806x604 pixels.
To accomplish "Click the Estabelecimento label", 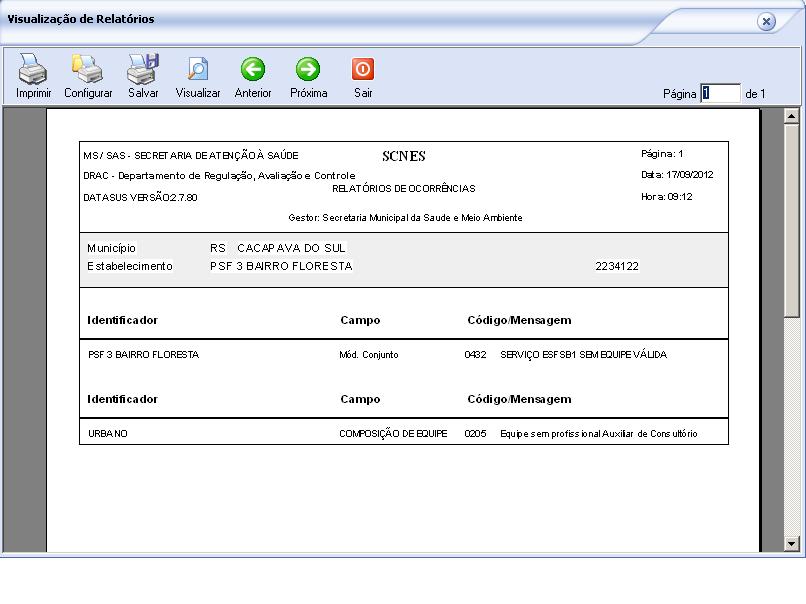I will tap(130, 266).
